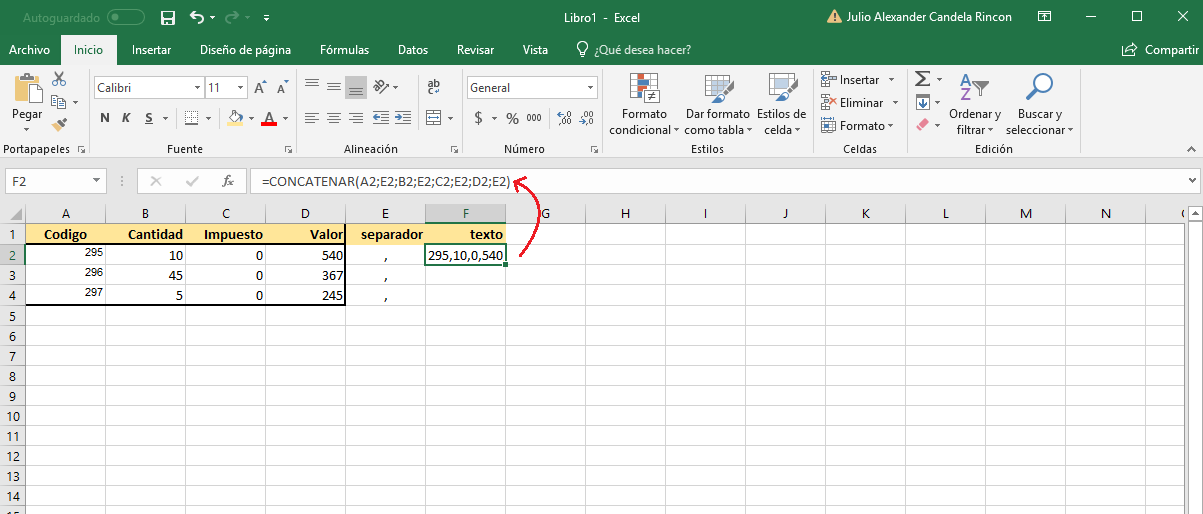Apply the yellow fill color swatch
The image size is (1203, 514).
point(235,118)
